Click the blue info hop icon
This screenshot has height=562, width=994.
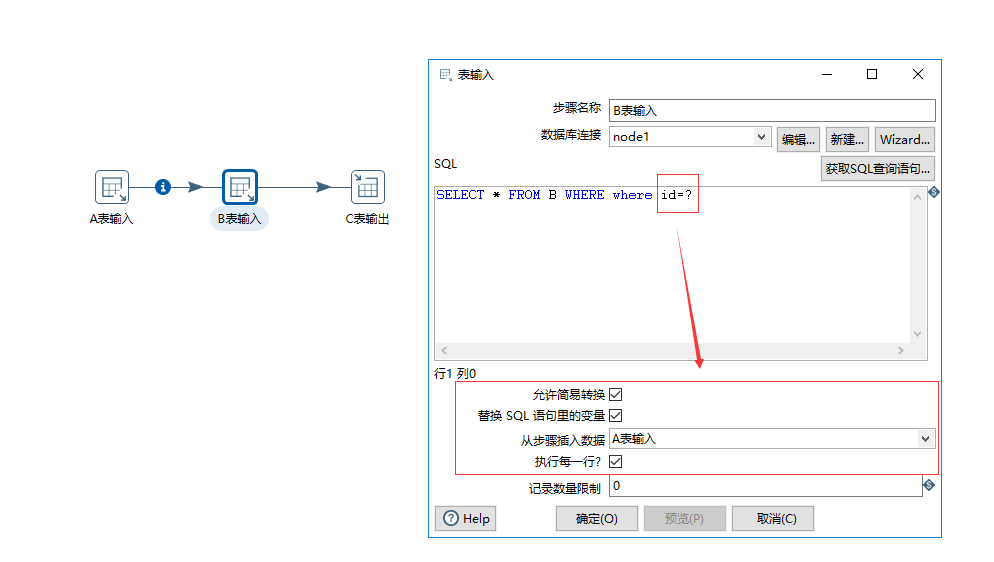(x=163, y=187)
